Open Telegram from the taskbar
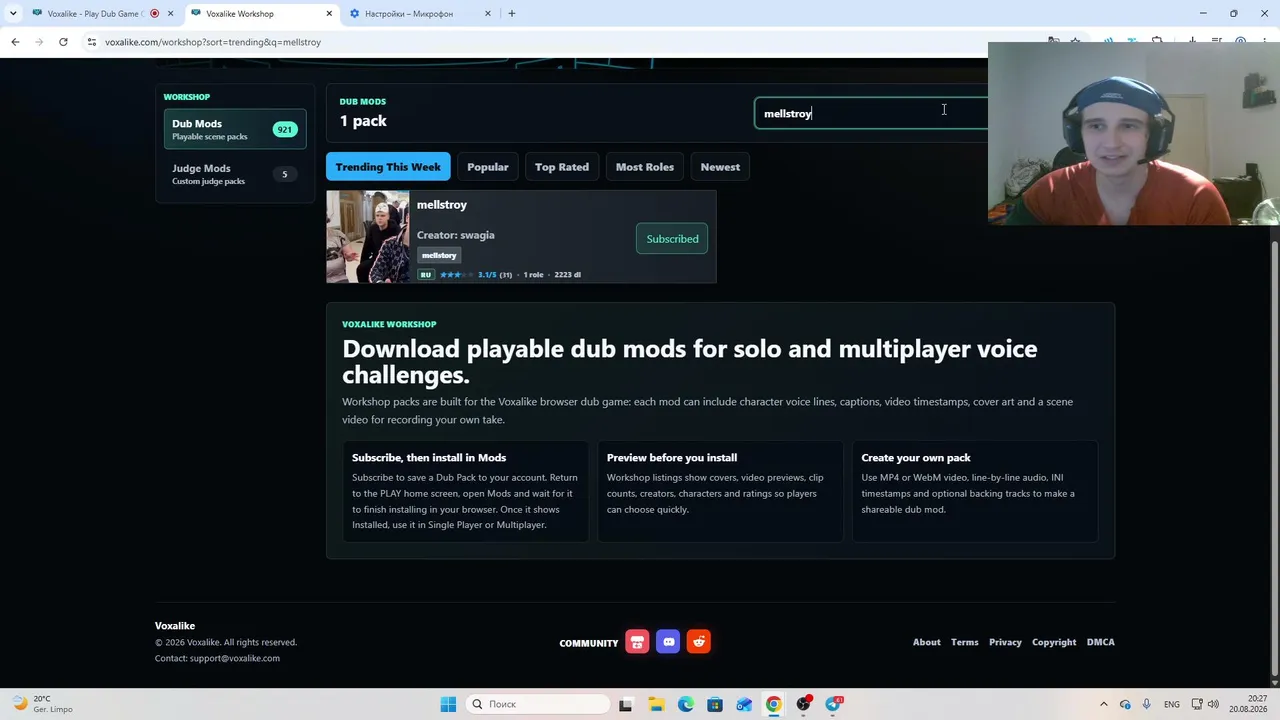 click(x=833, y=704)
